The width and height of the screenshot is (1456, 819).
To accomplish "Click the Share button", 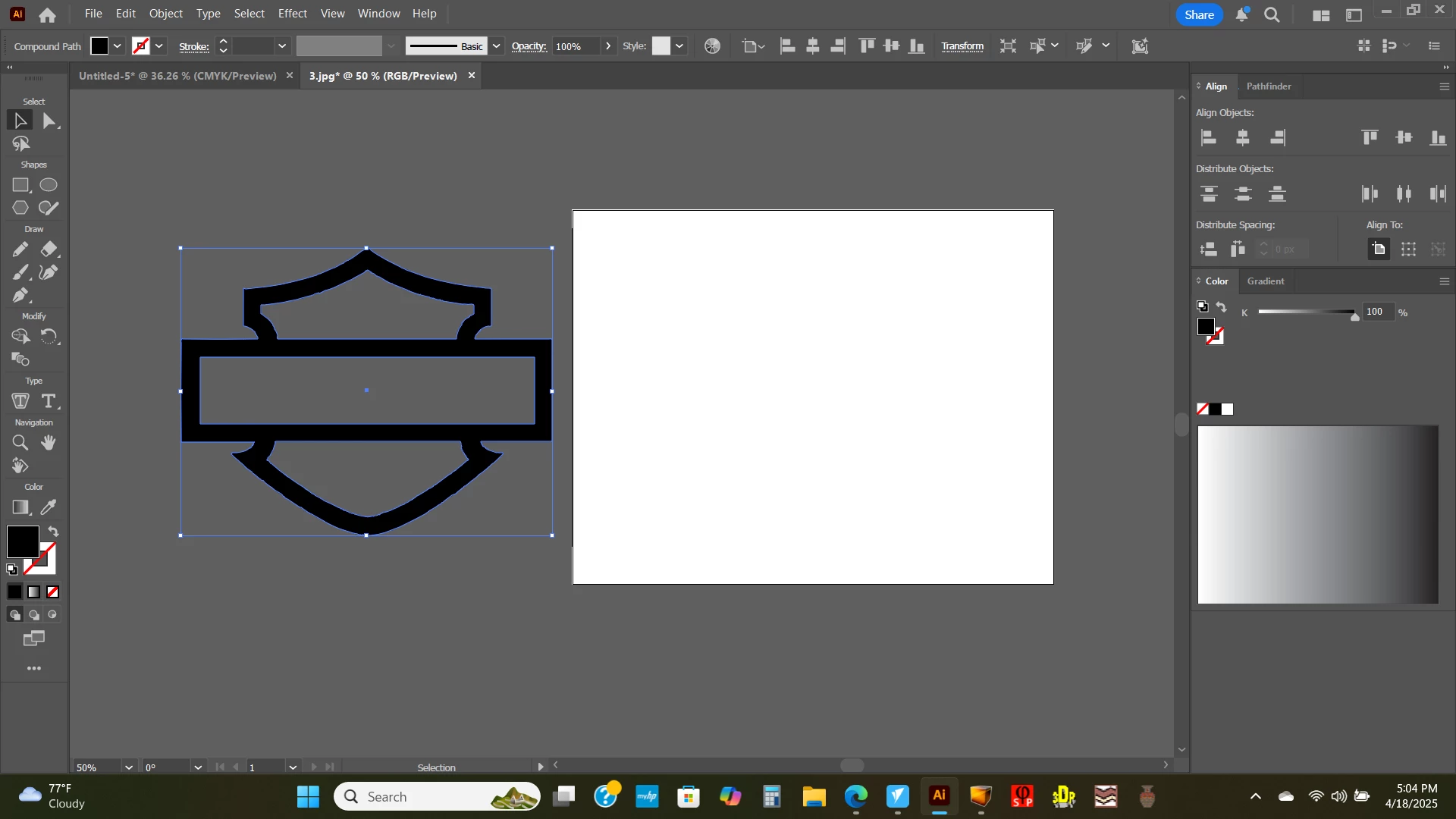I will (1199, 15).
